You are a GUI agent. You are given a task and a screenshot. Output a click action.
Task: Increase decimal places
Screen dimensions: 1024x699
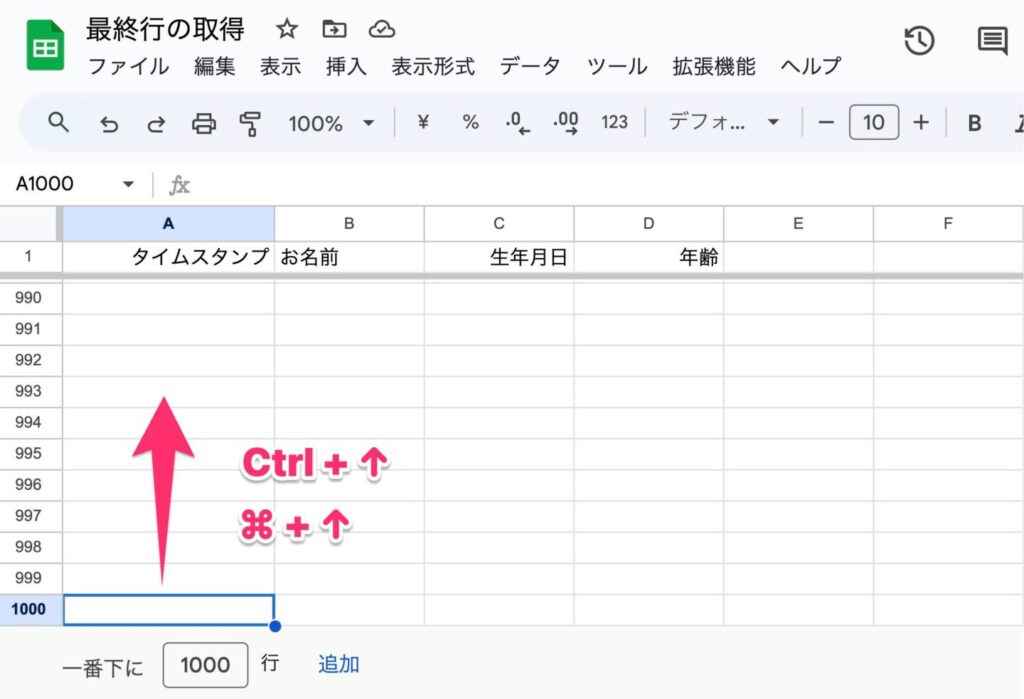[x=566, y=123]
